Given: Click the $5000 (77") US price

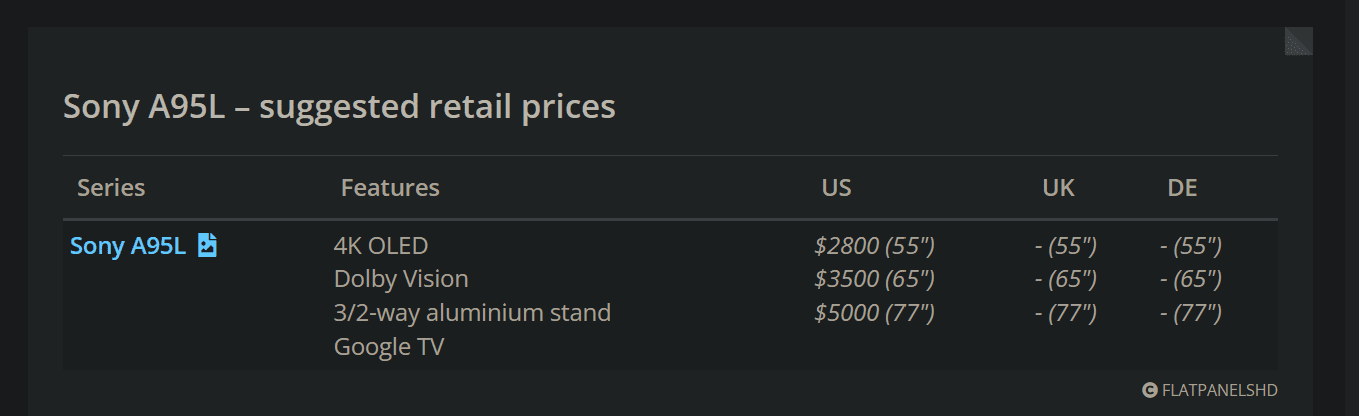Looking at the screenshot, I should 874,313.
